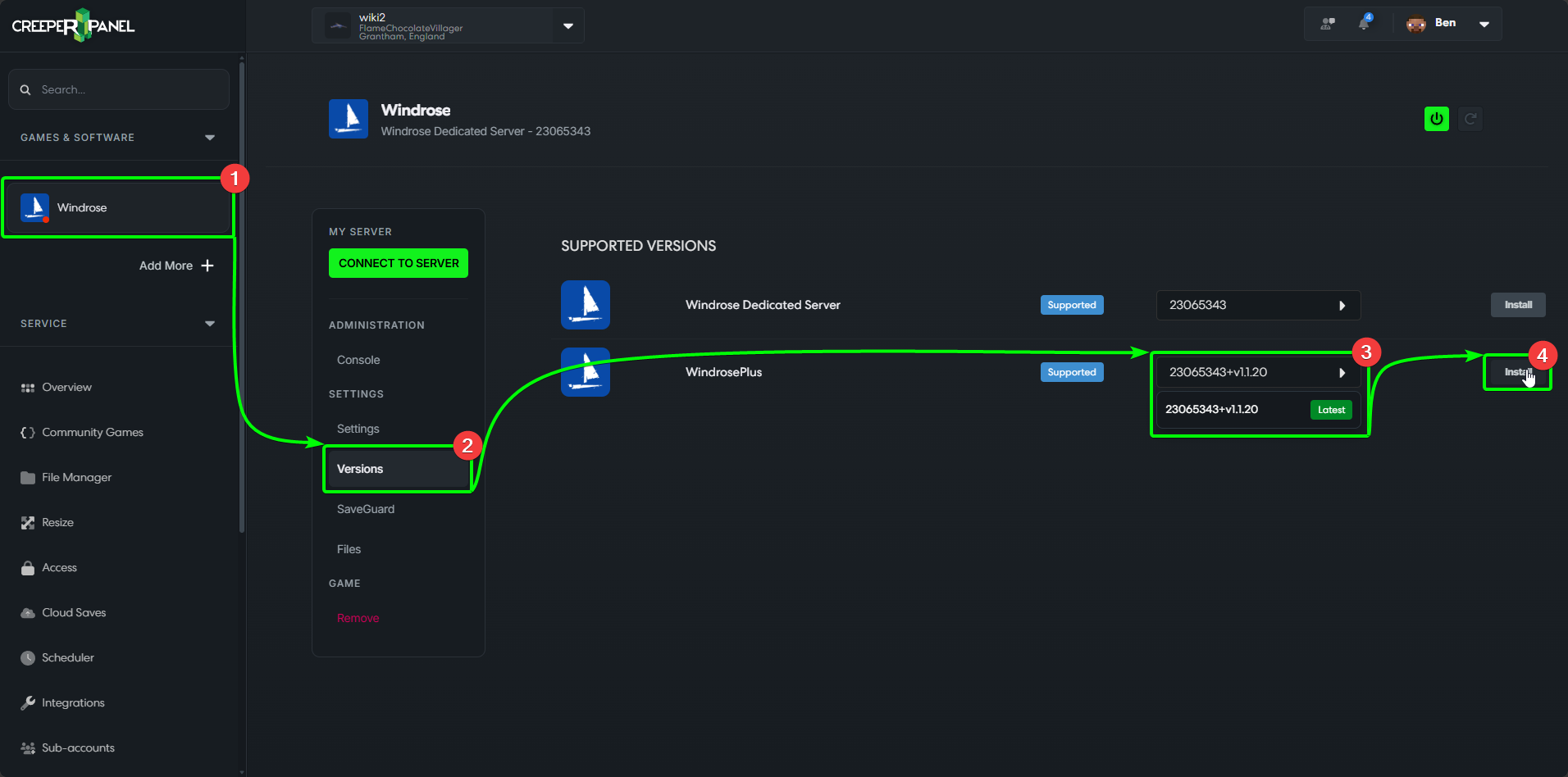Click the Community Games braces icon
The image size is (1568, 777).
(28, 433)
